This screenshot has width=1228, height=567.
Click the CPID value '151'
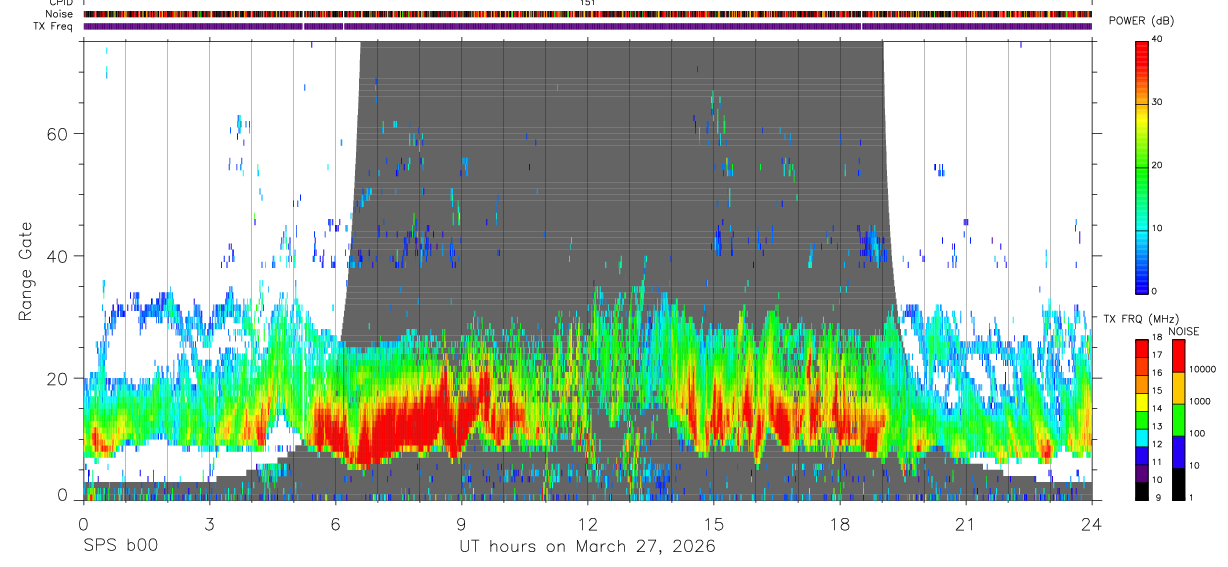click(x=587, y=3)
